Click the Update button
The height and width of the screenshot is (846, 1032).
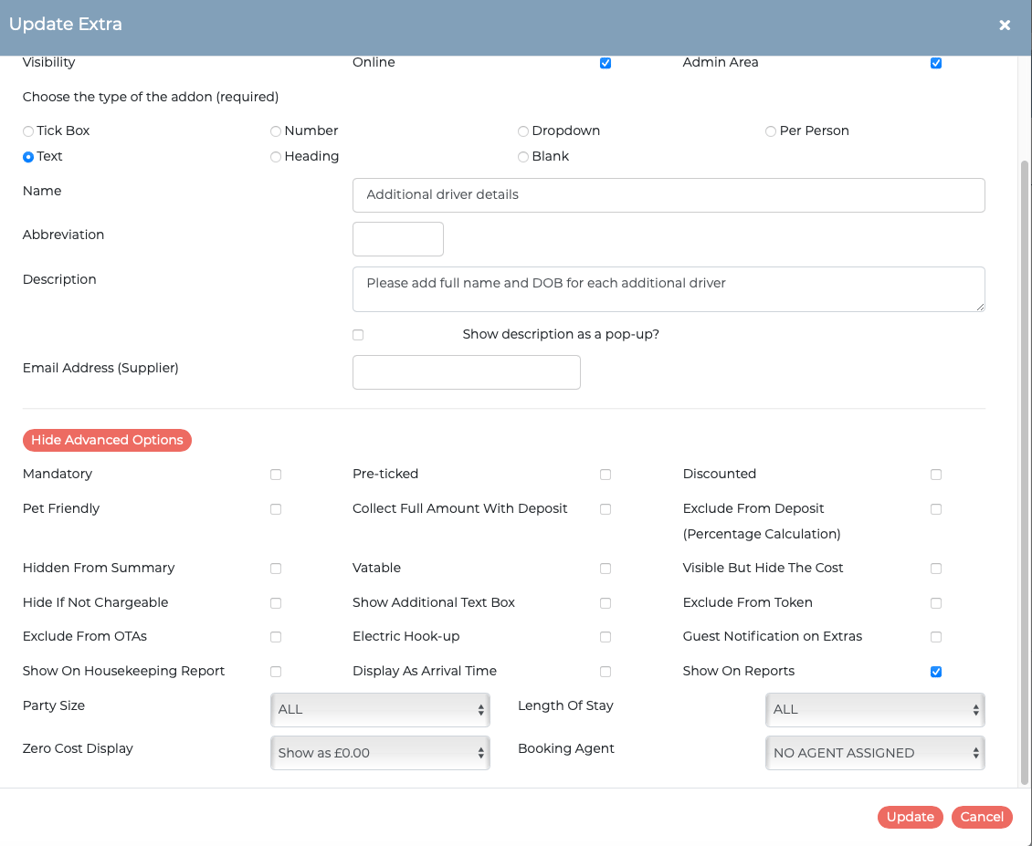910,817
